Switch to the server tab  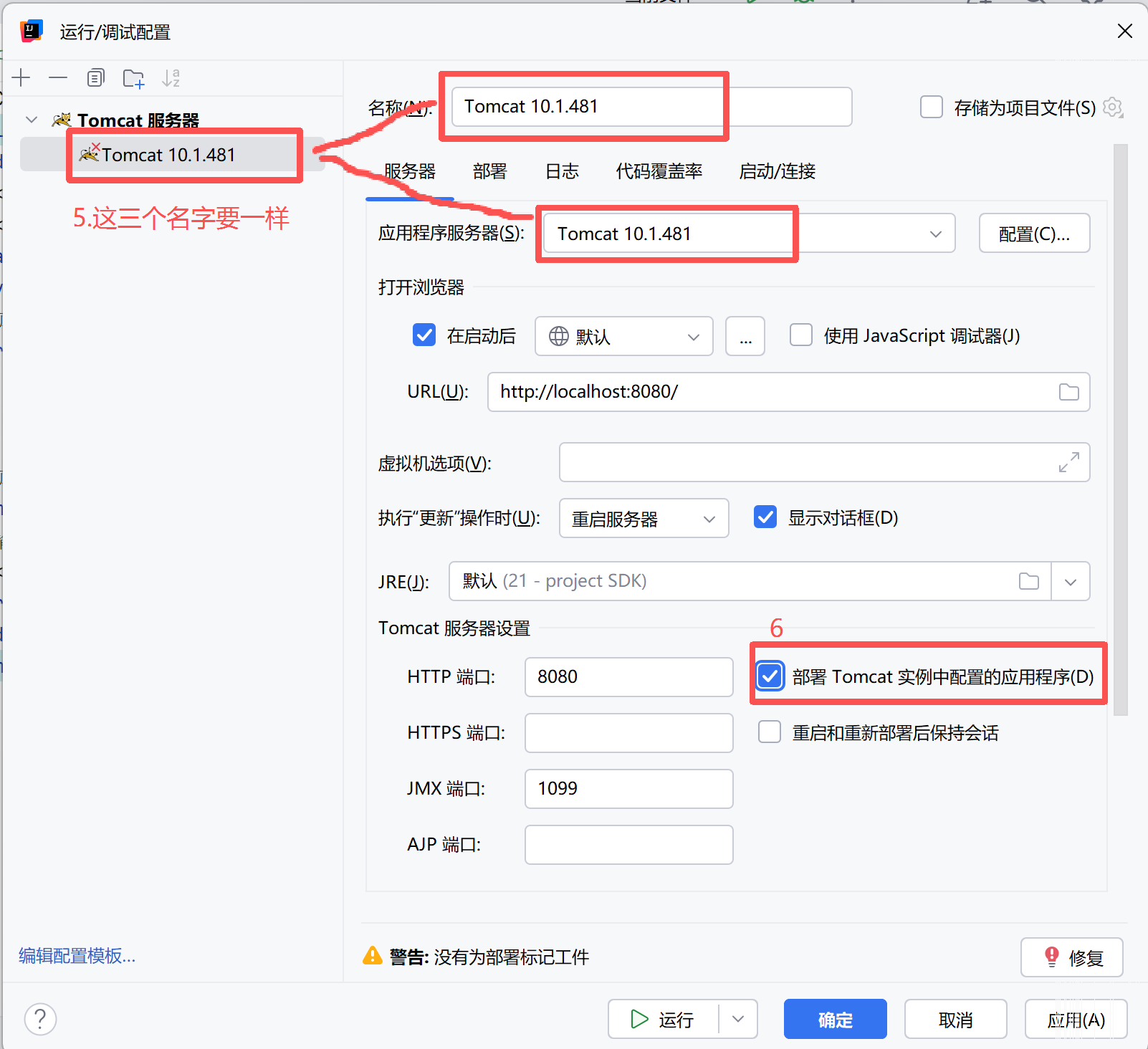coord(410,171)
